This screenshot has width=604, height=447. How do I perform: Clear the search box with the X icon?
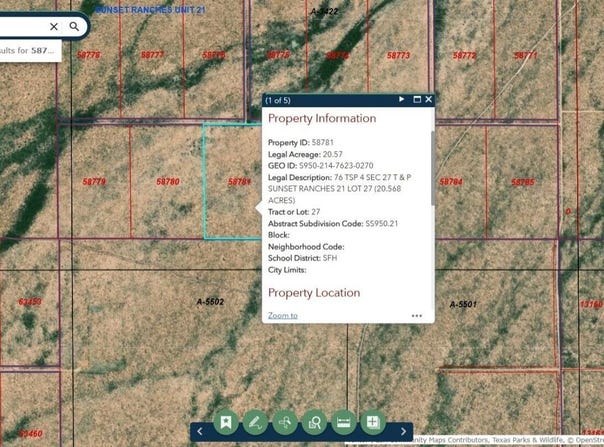pos(54,27)
